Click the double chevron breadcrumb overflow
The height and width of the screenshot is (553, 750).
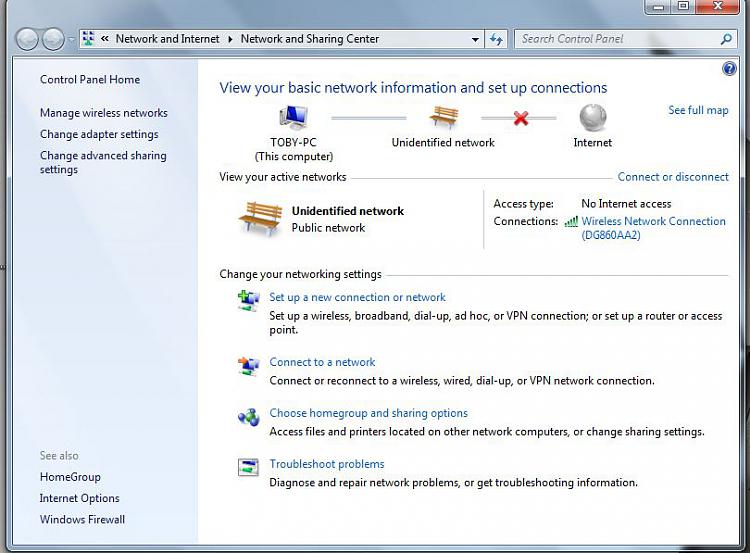pos(105,39)
